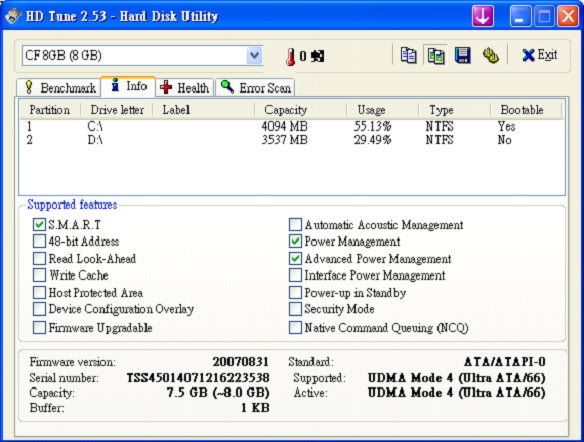
Task: Toggle the Write Cache checkbox
Action: click(x=39, y=275)
